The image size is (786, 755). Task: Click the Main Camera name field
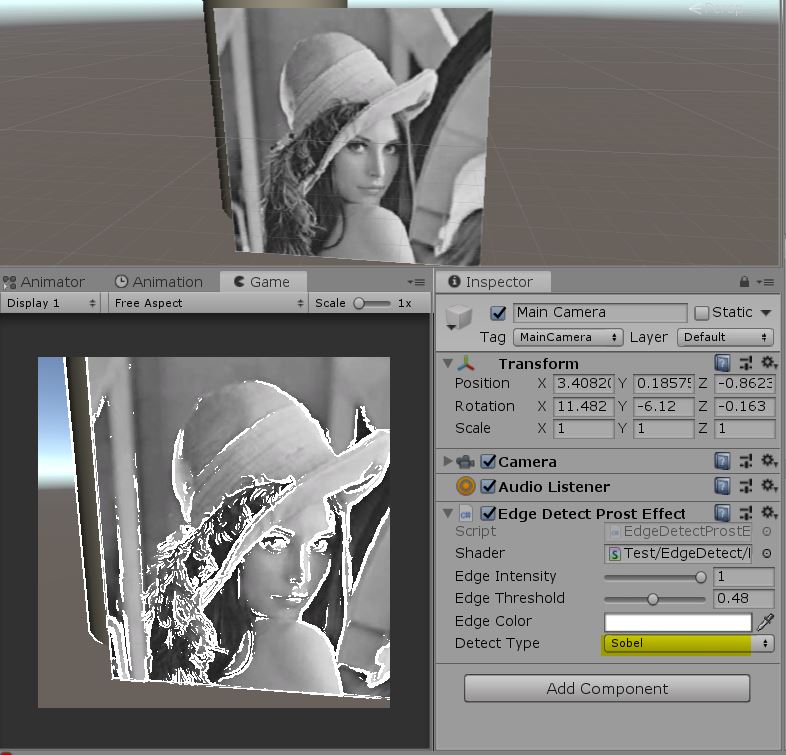tap(600, 312)
